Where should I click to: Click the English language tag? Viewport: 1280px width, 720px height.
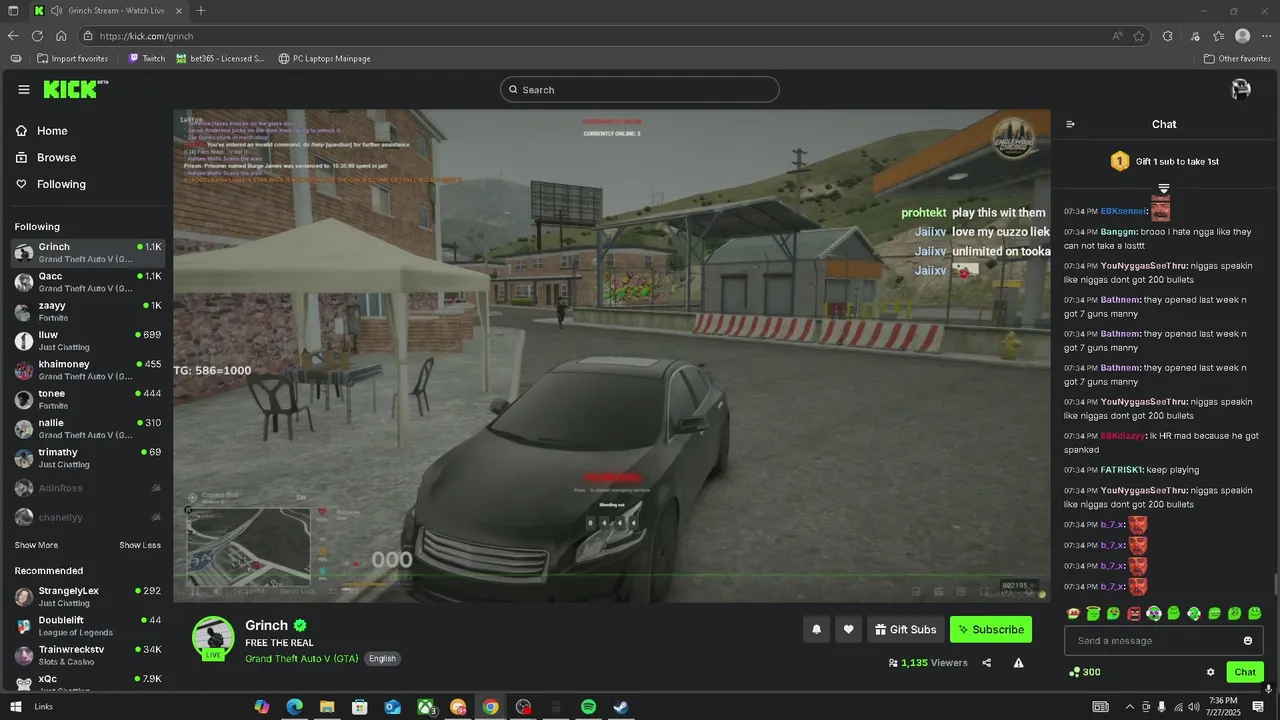[382, 658]
